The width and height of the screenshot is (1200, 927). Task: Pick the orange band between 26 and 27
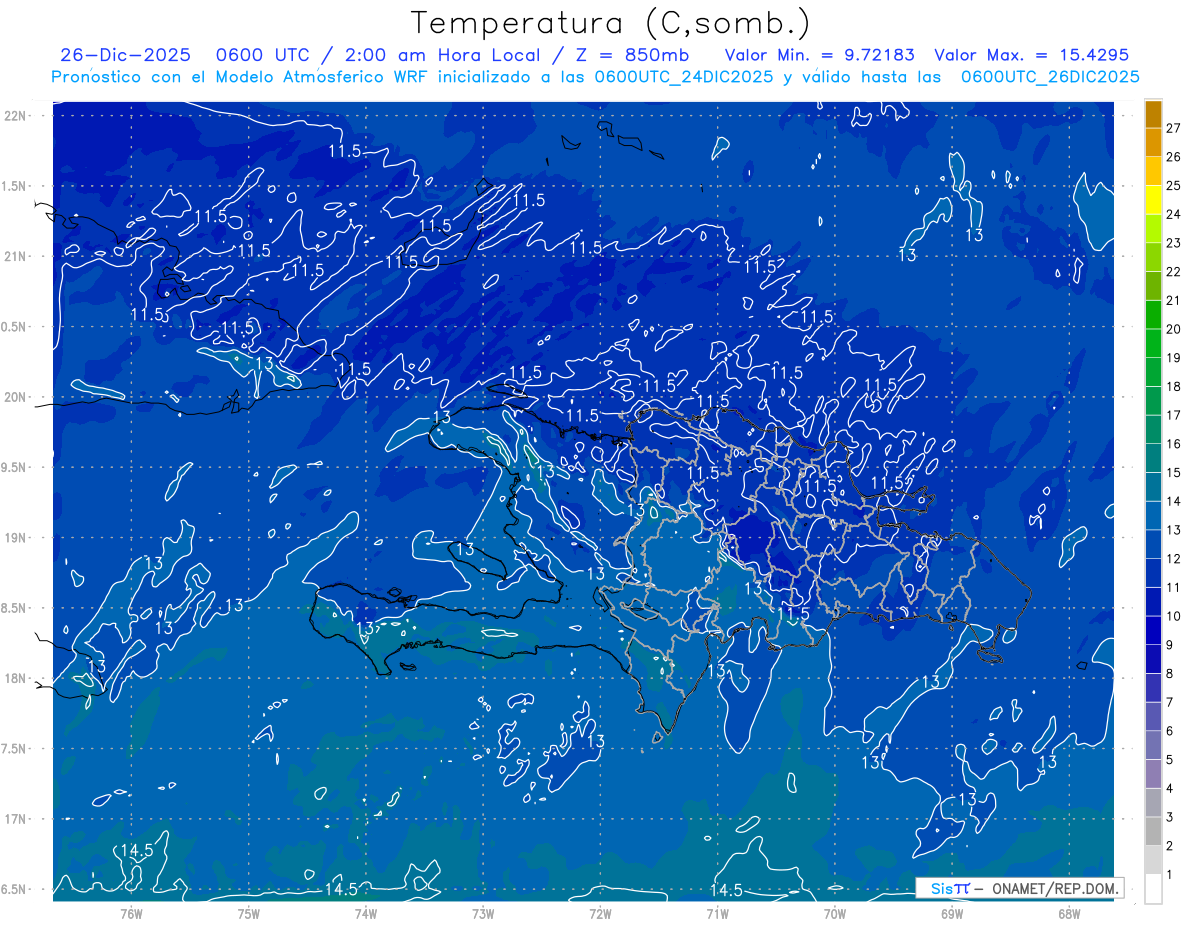(1153, 141)
